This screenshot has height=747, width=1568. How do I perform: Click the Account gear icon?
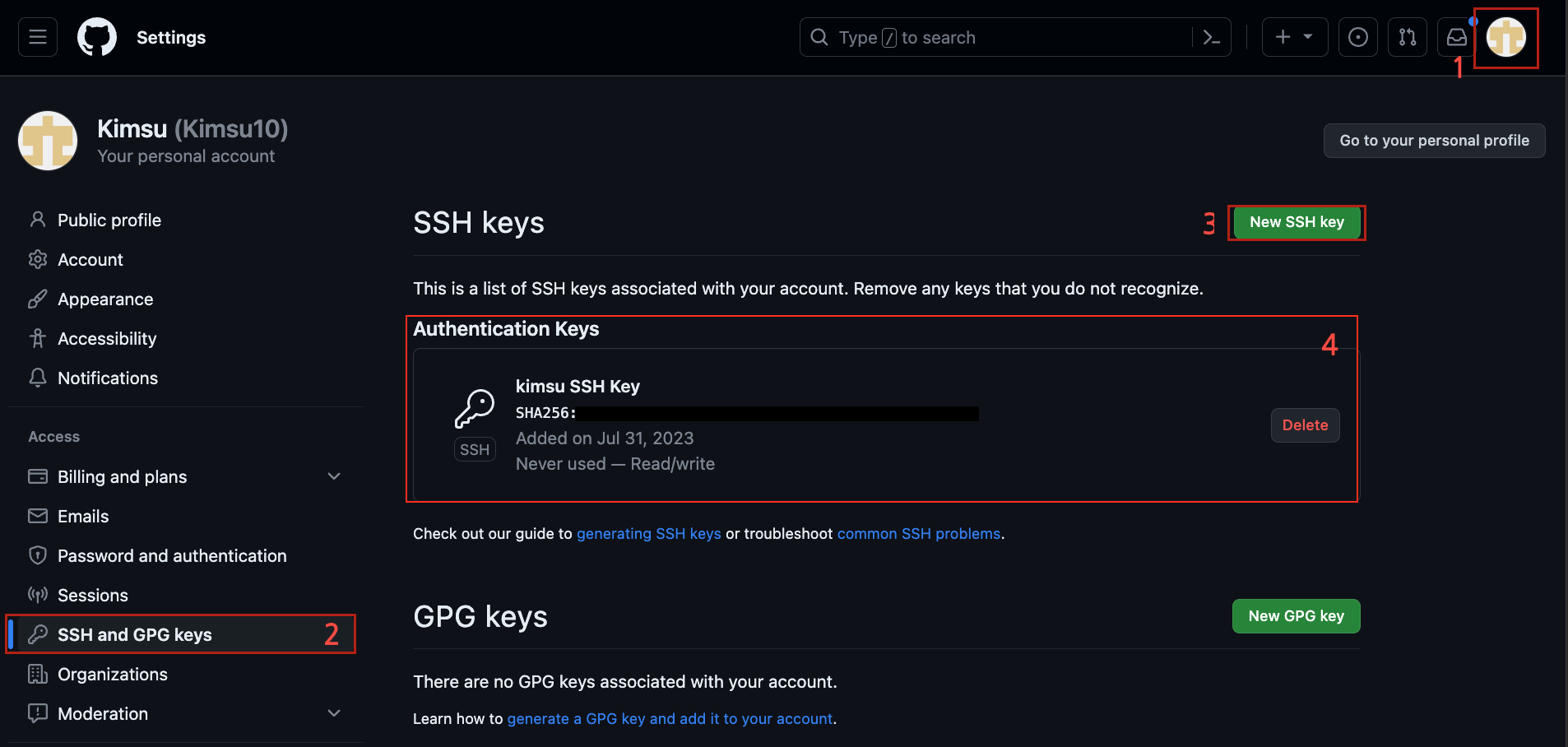pyautogui.click(x=38, y=259)
